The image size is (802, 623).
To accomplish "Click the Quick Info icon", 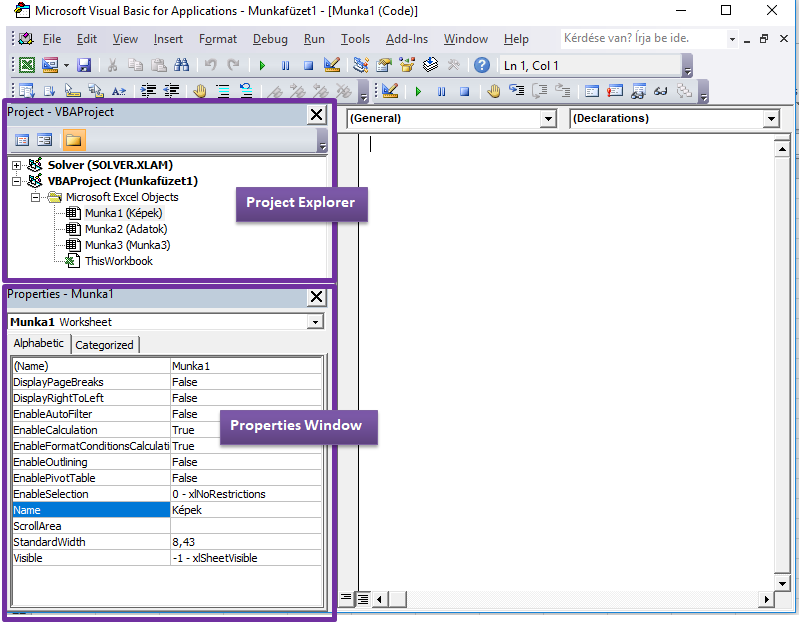I will click(73, 92).
